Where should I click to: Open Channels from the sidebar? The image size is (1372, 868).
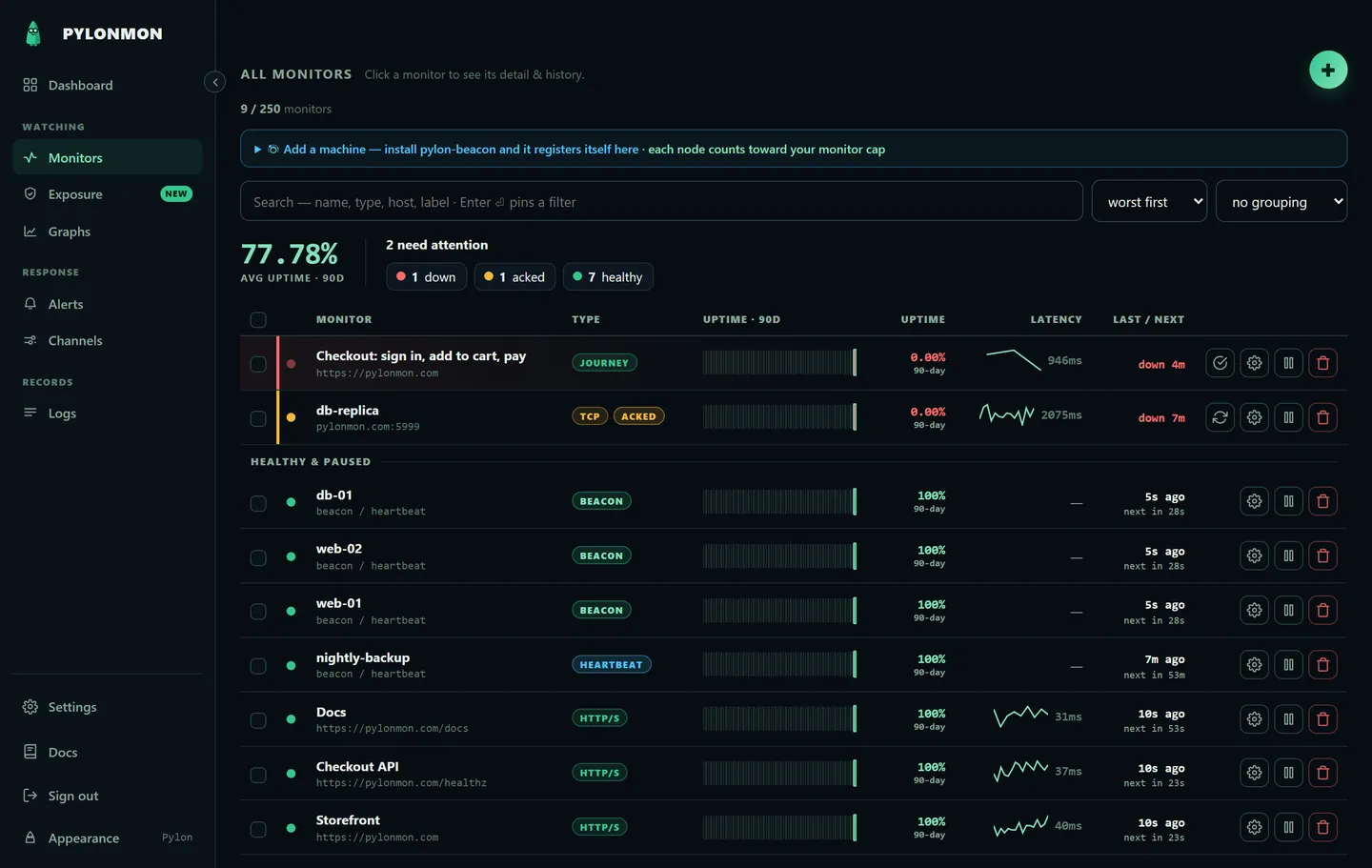(108, 340)
